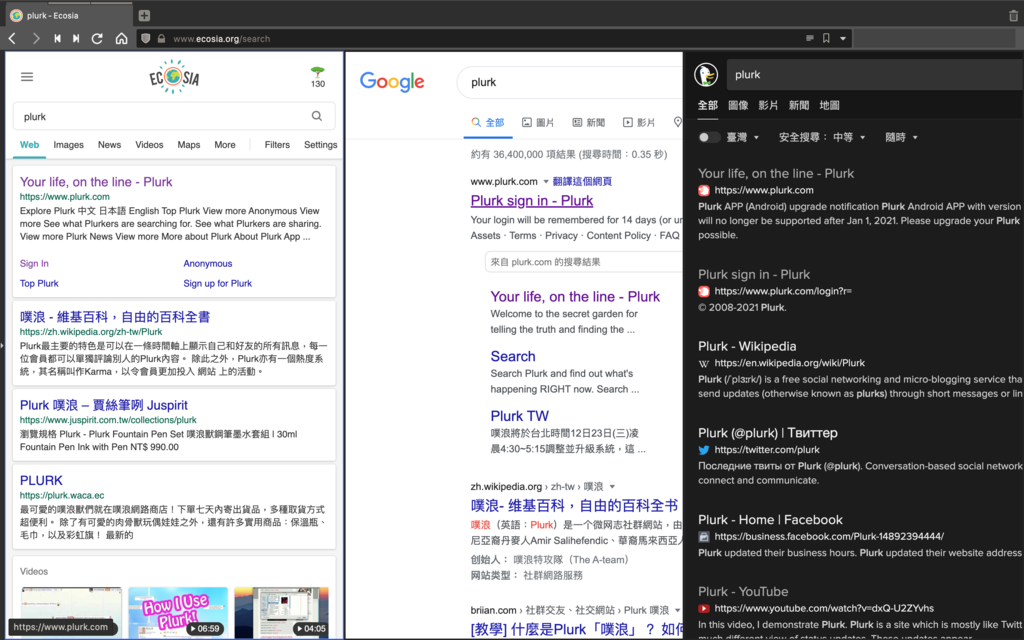This screenshot has height=640, width=1024.
Task: Open the 安全搜尋：中等 safe search dropdown
Action: point(822,137)
